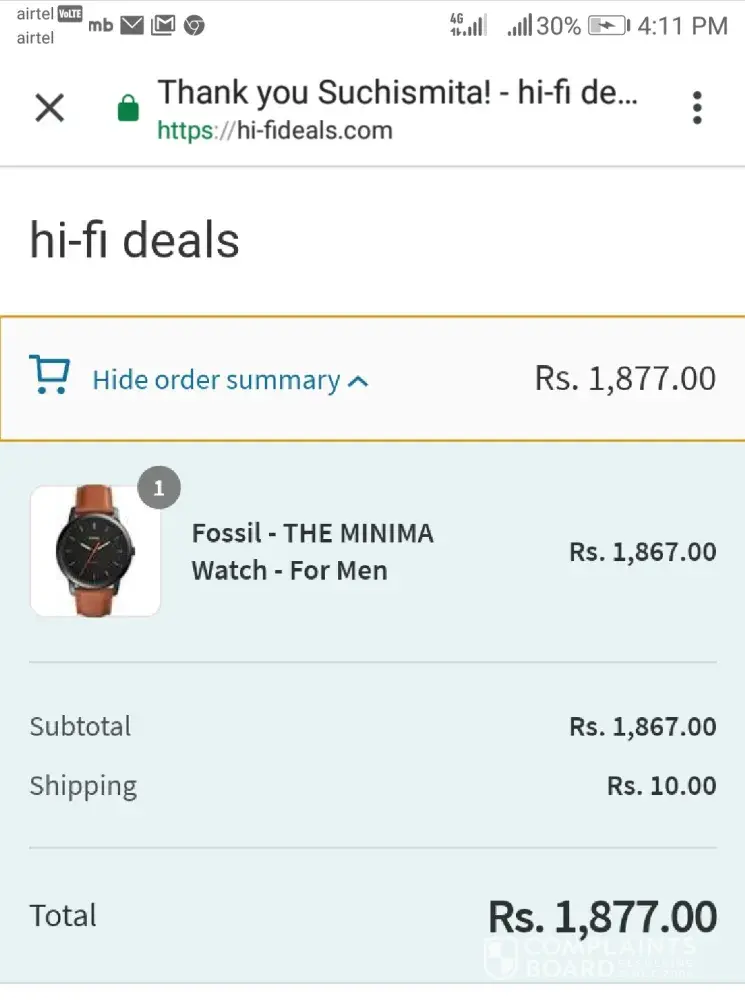Tap the envelope message notification icon
745x1000 pixels.
[131, 26]
